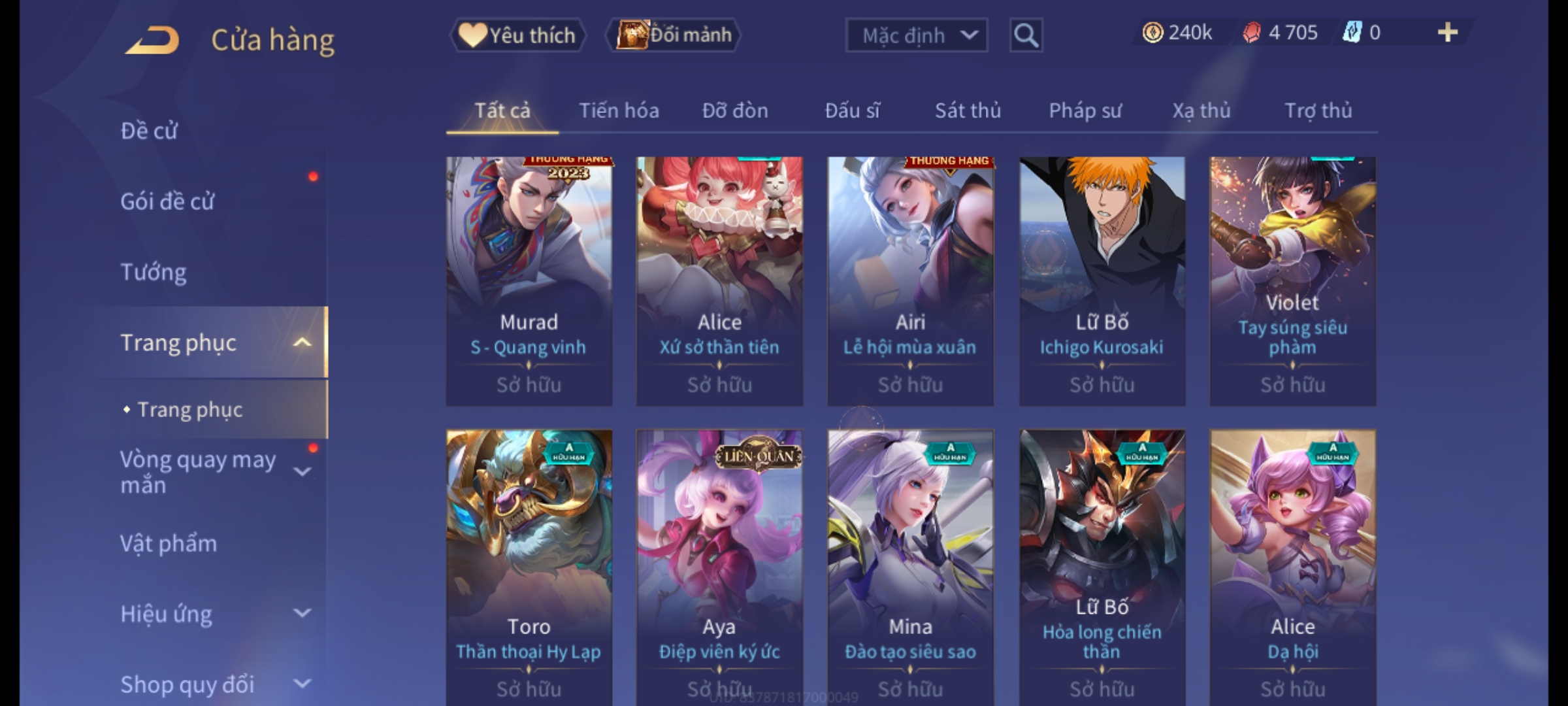Open Đổi mảnh fragment exchange
1568x706 pixels.
[674, 35]
